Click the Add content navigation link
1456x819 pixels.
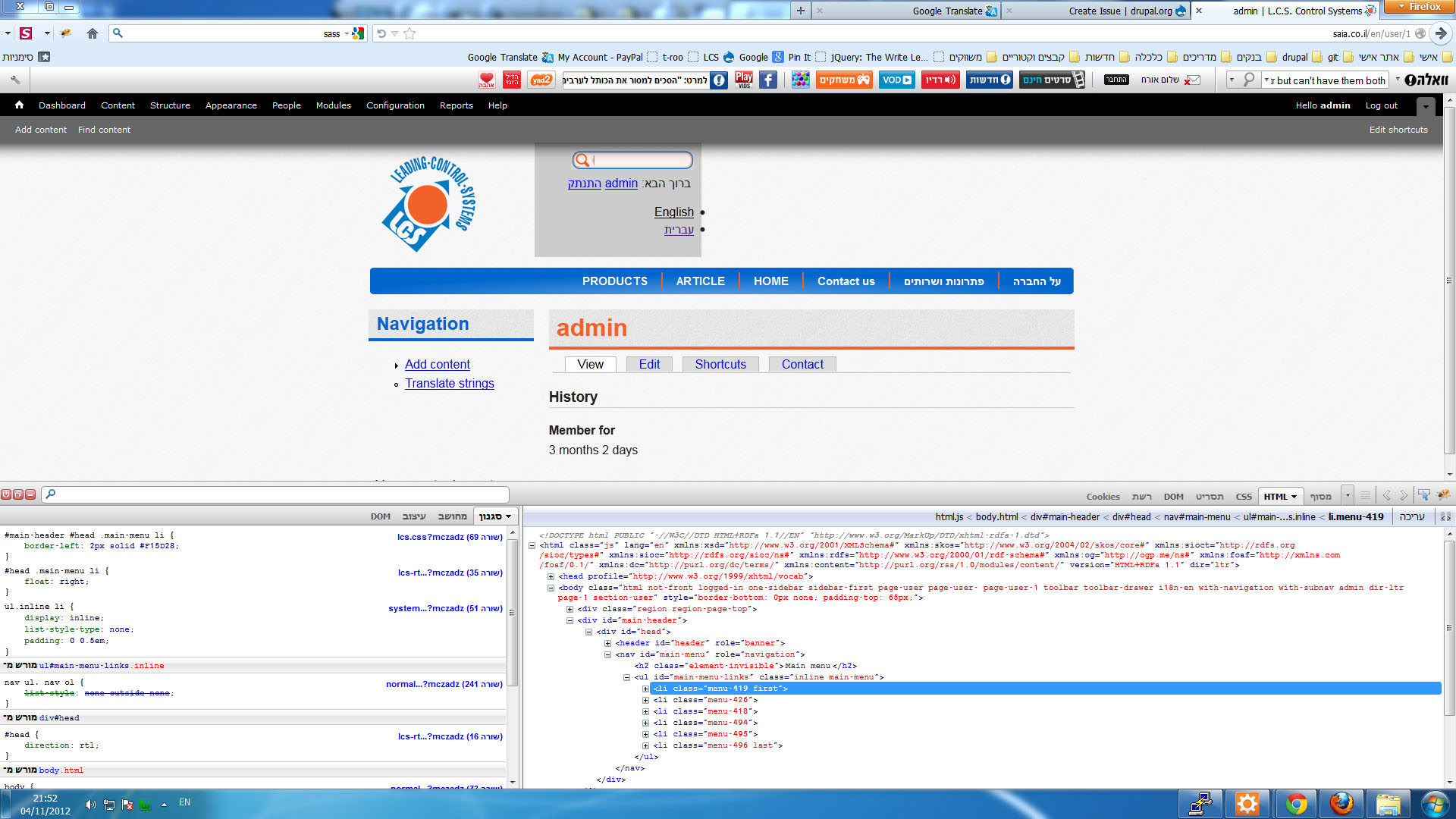[x=438, y=365]
